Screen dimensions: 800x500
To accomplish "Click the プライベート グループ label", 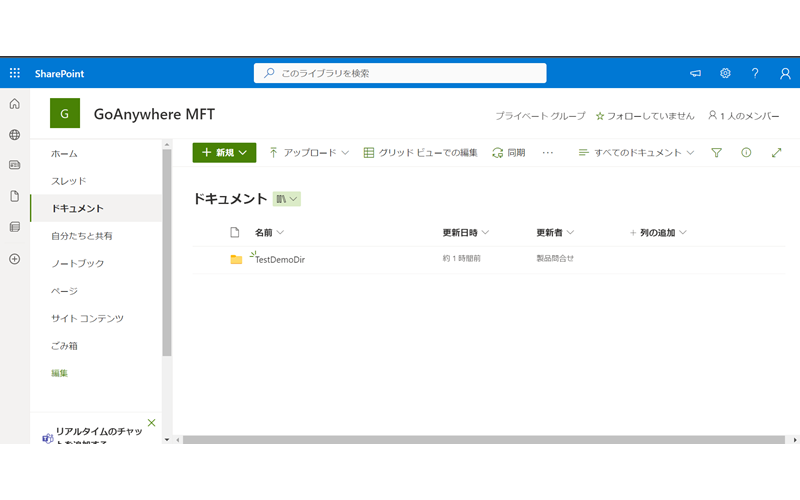I will pyautogui.click(x=540, y=116).
